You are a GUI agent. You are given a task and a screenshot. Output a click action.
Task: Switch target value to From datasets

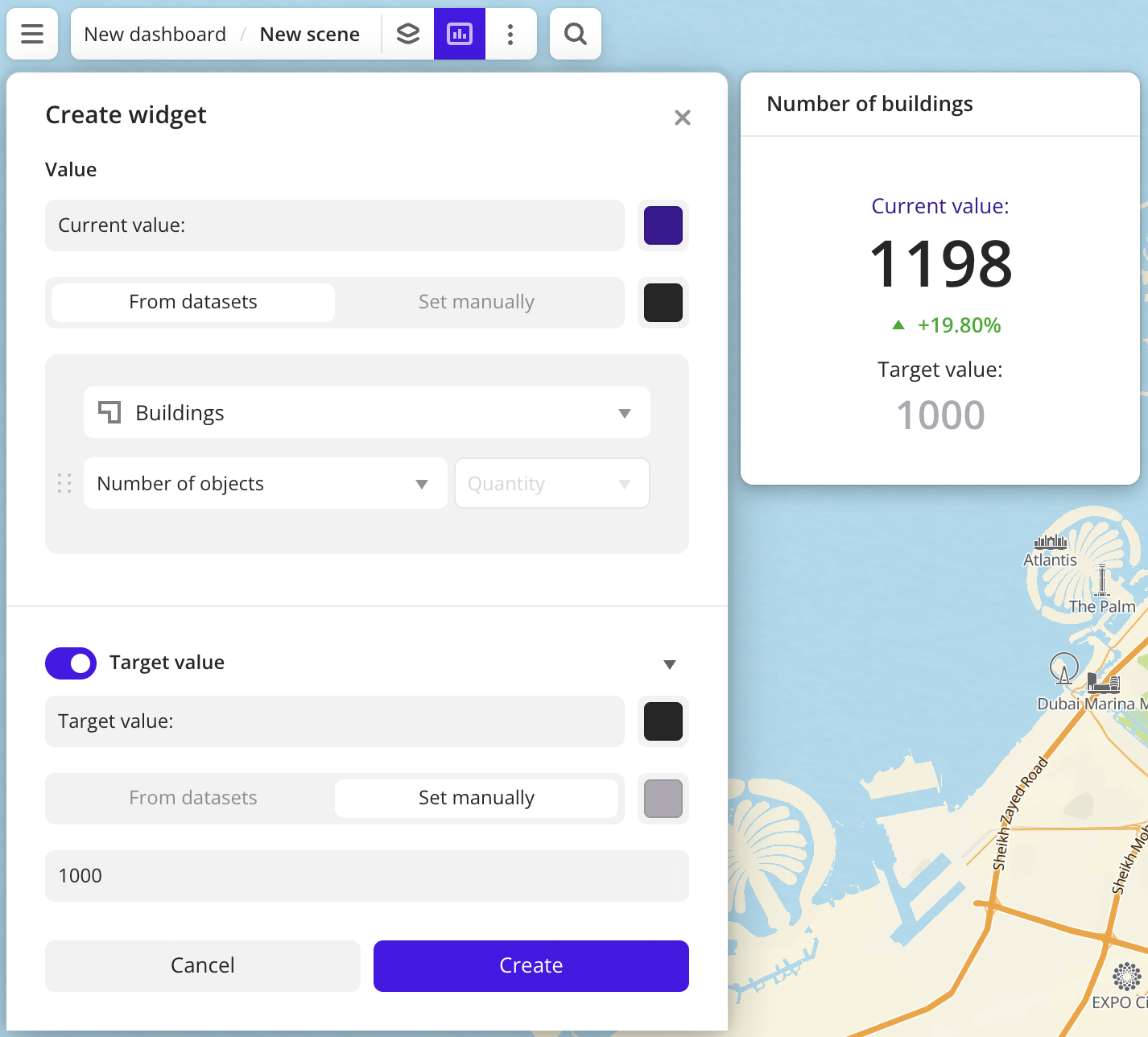click(x=192, y=798)
